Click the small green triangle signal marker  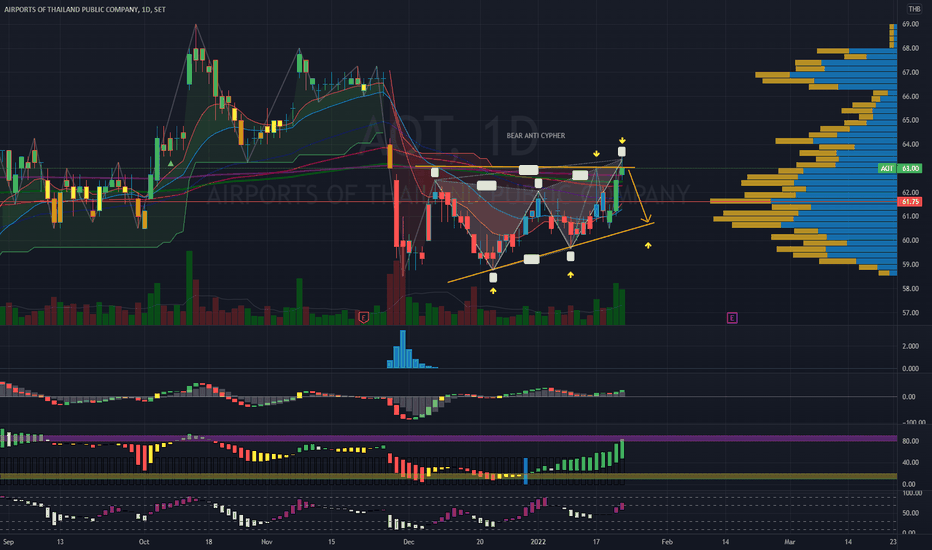[x=171, y=164]
